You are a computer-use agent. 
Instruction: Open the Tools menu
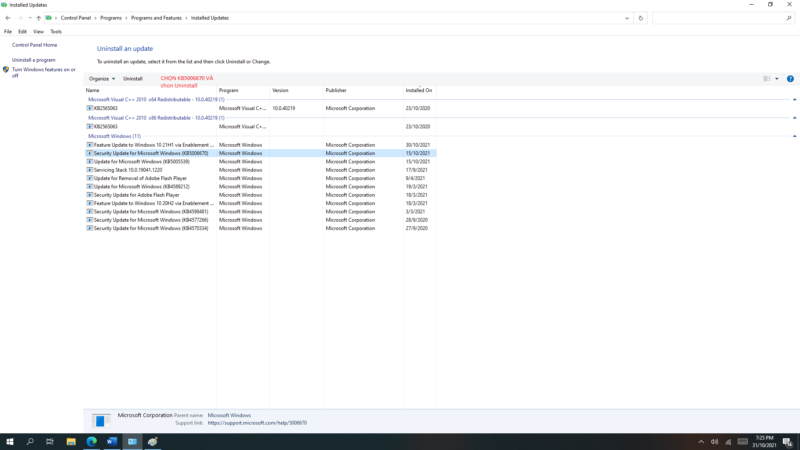[x=56, y=32]
